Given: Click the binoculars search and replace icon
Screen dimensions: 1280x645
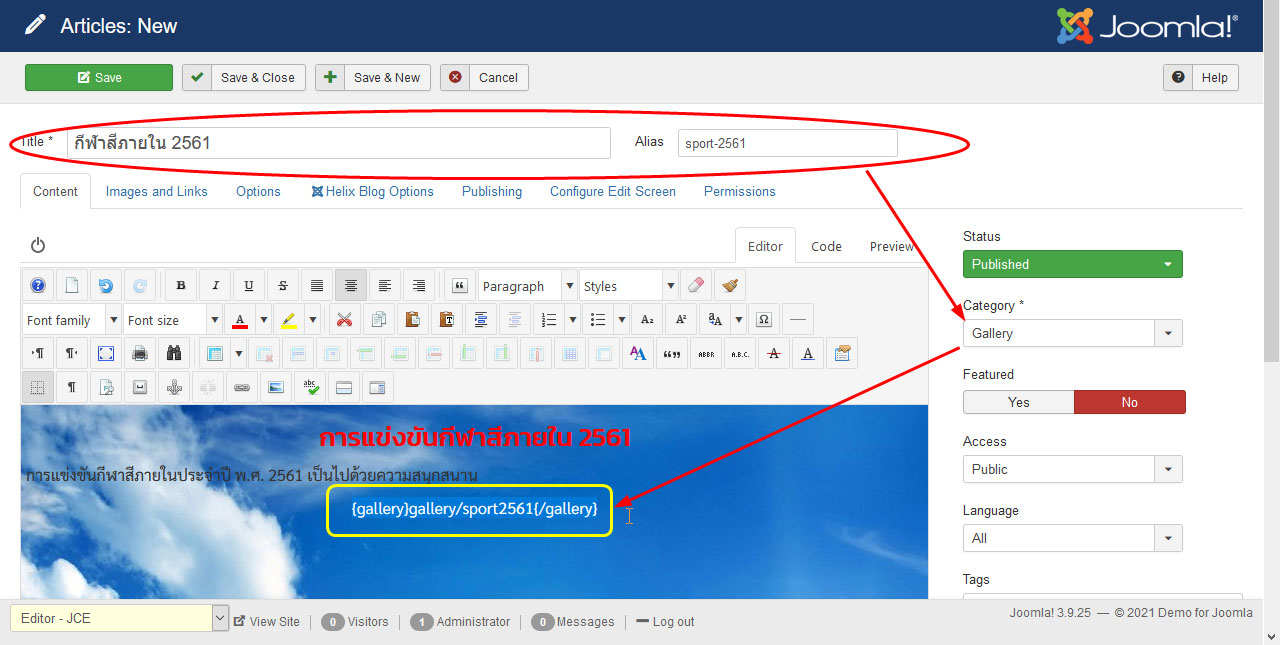Looking at the screenshot, I should (x=173, y=353).
